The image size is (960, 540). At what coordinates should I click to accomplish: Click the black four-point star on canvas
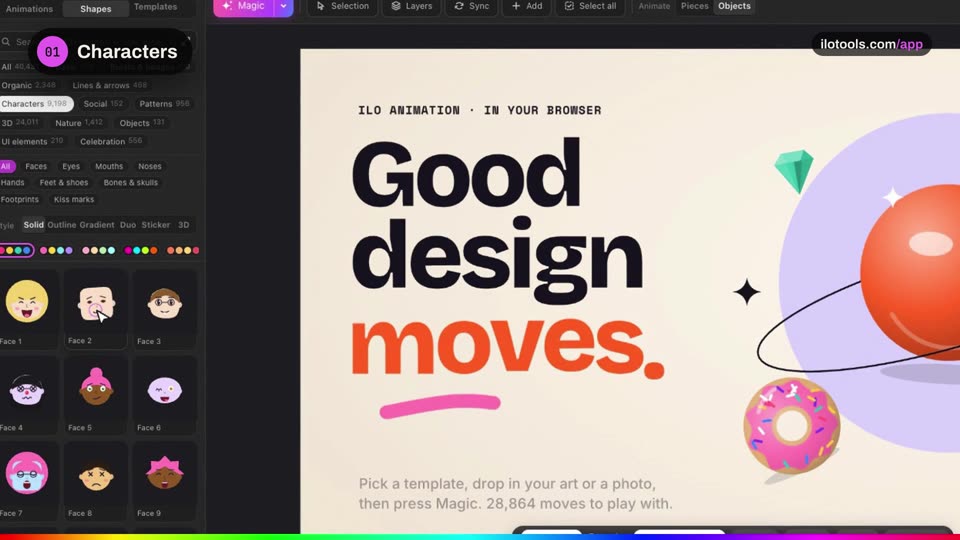[x=747, y=292]
